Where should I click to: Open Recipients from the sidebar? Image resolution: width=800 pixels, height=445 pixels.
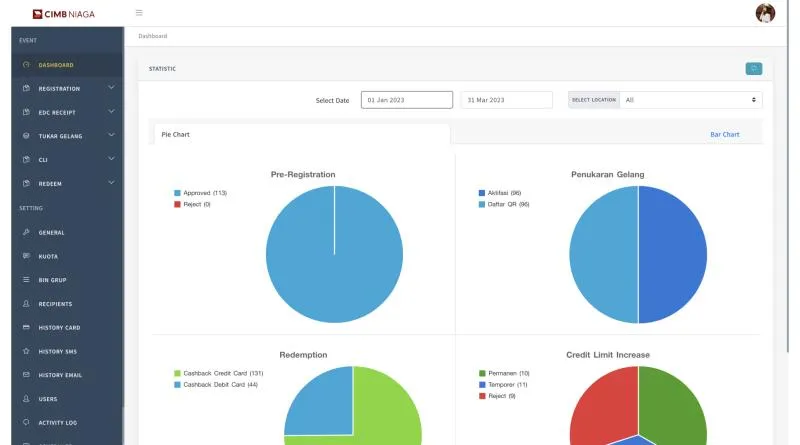click(x=67, y=304)
